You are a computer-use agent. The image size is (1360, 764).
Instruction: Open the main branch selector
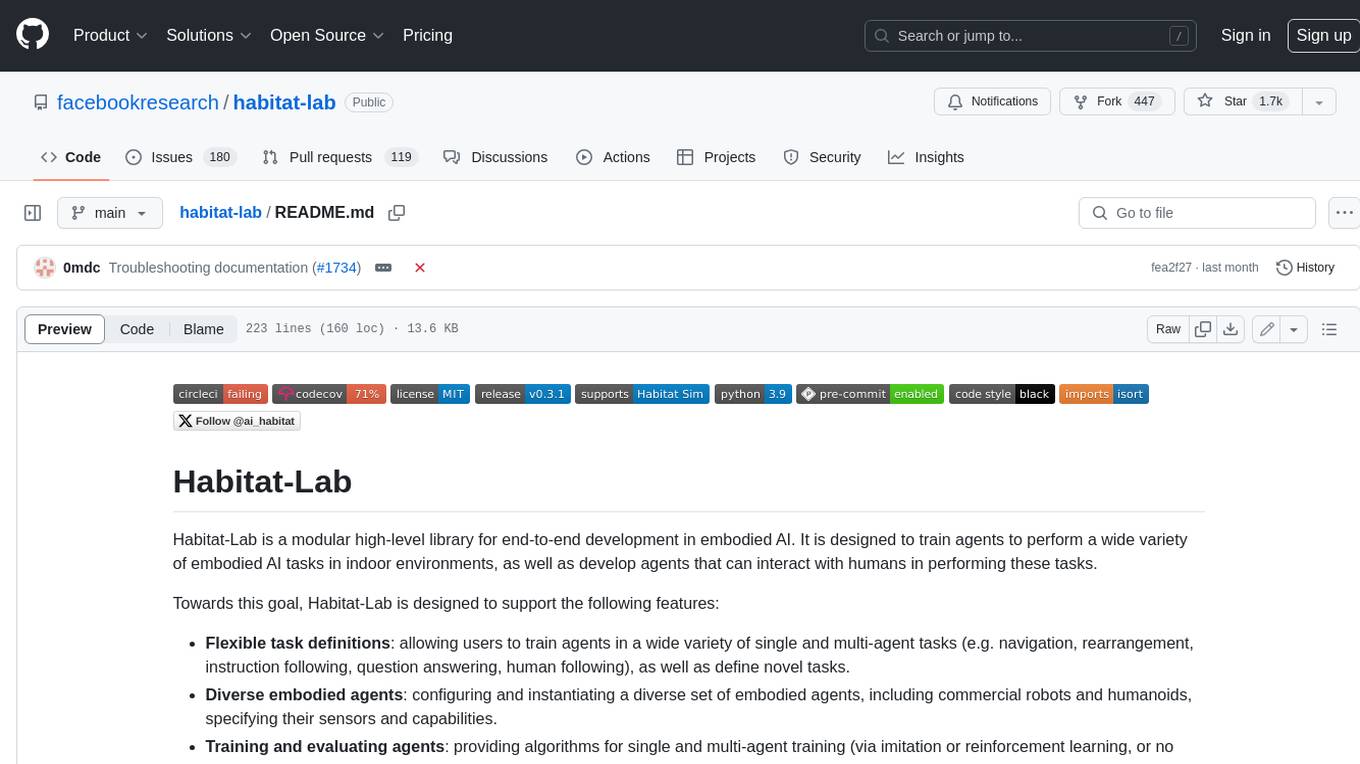tap(110, 213)
